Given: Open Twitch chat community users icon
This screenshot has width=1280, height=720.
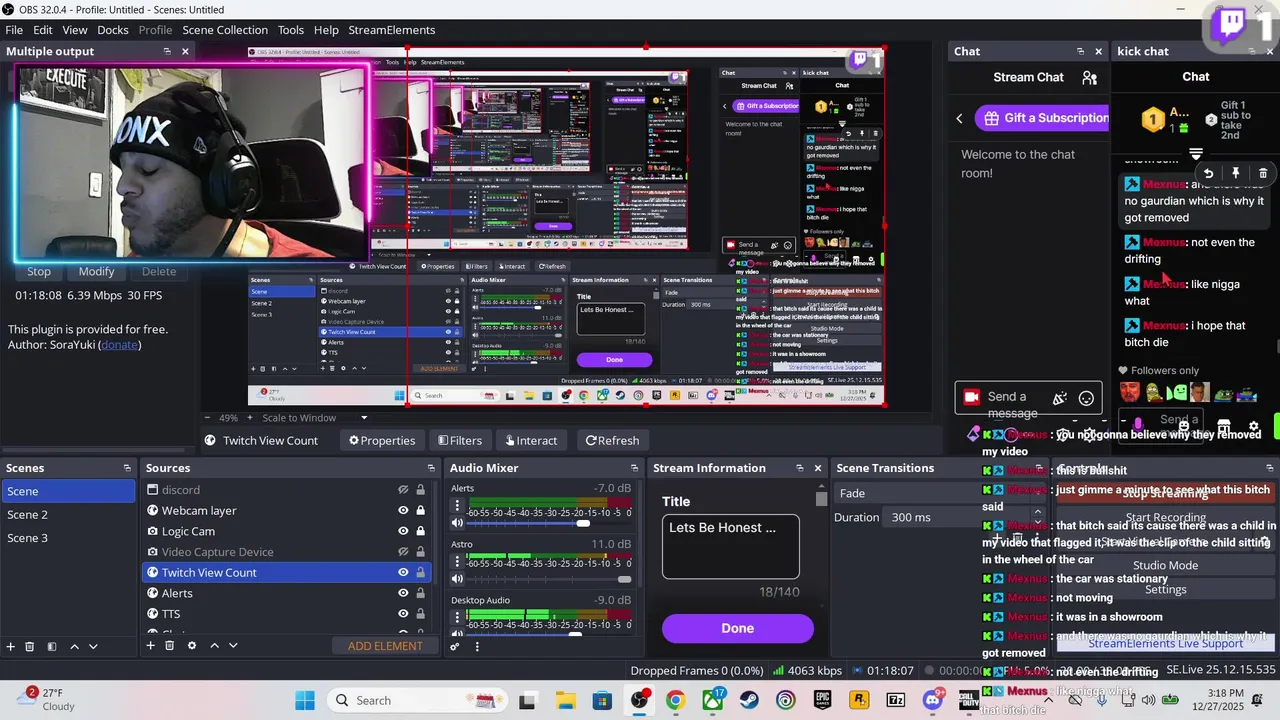Looking at the screenshot, I should point(1090,77).
